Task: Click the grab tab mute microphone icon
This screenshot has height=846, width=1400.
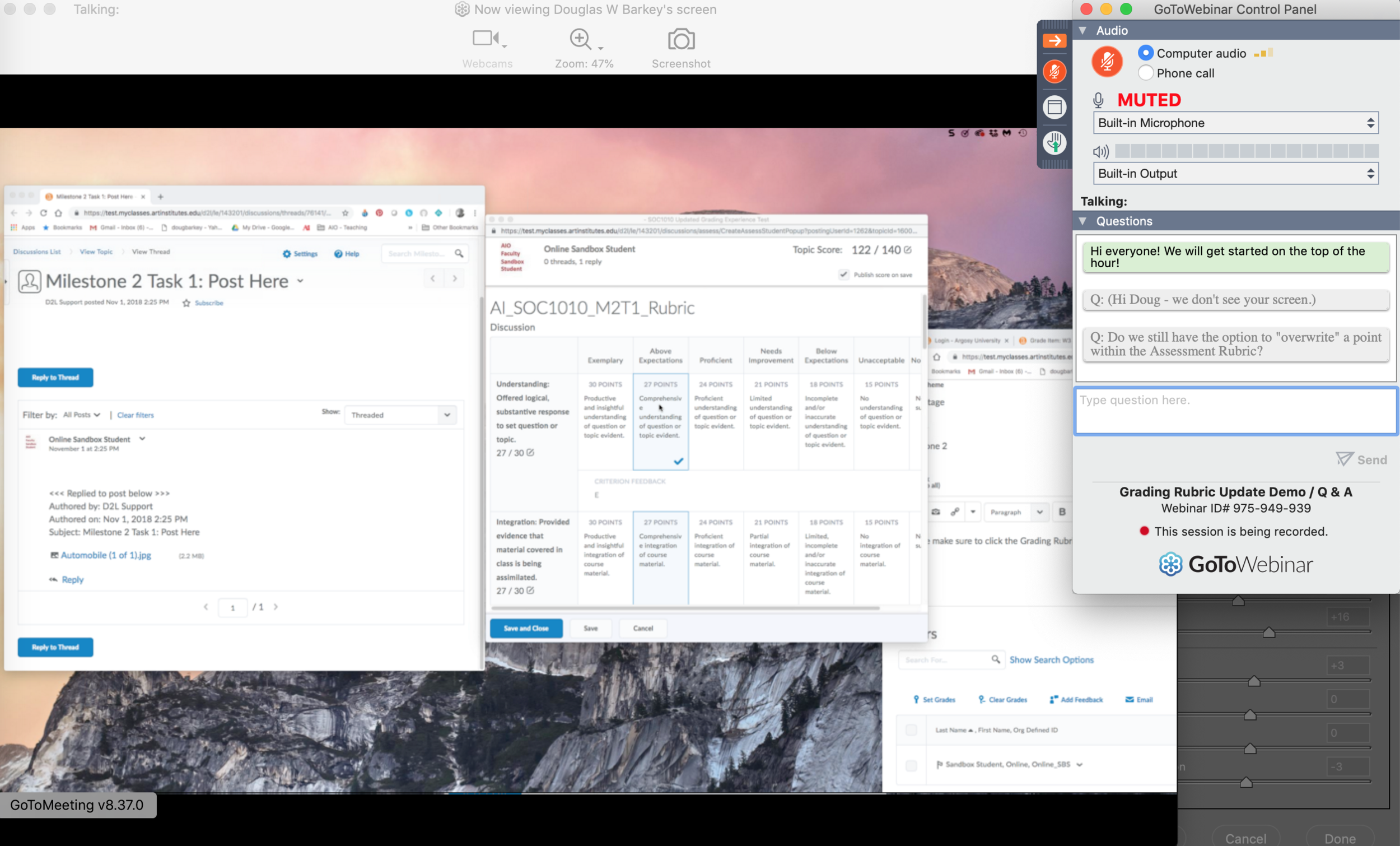Action: pos(1054,72)
